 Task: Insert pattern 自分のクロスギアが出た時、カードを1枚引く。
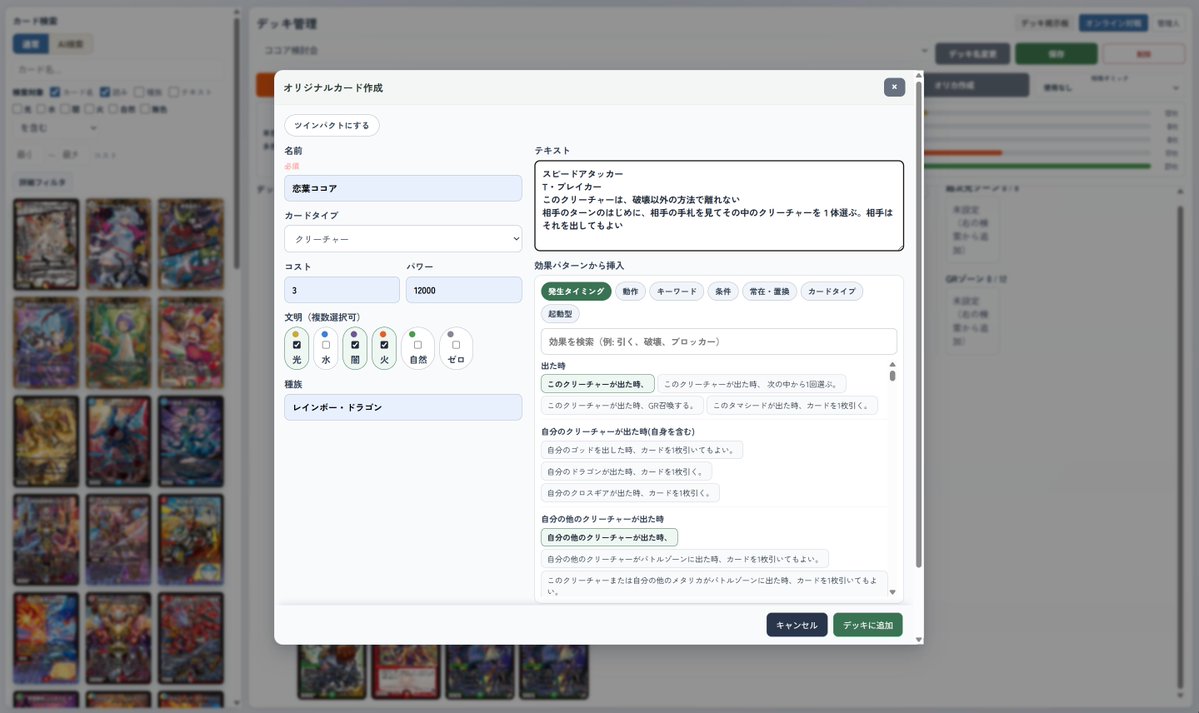point(630,493)
